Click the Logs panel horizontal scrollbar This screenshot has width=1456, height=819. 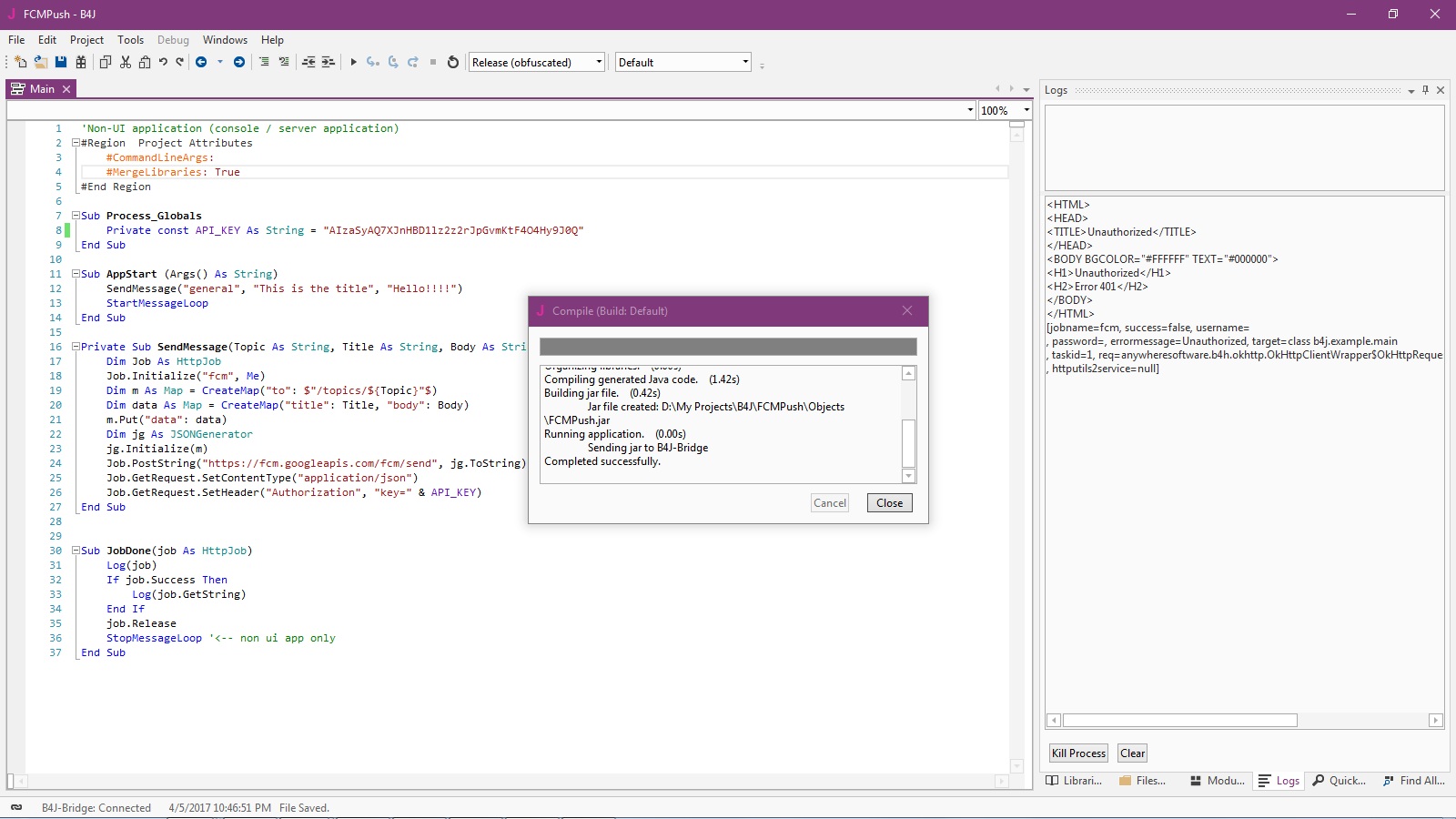[x=1179, y=721]
